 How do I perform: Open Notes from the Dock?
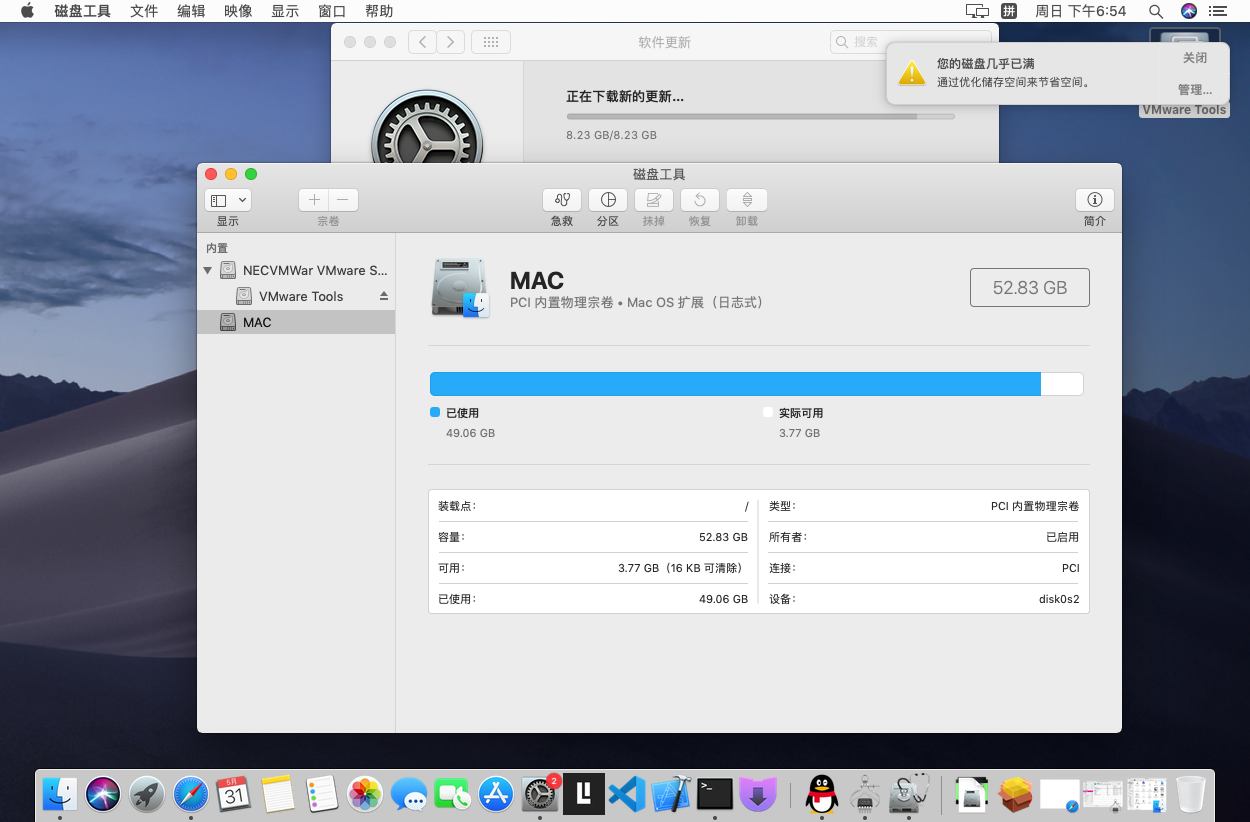pos(278,794)
